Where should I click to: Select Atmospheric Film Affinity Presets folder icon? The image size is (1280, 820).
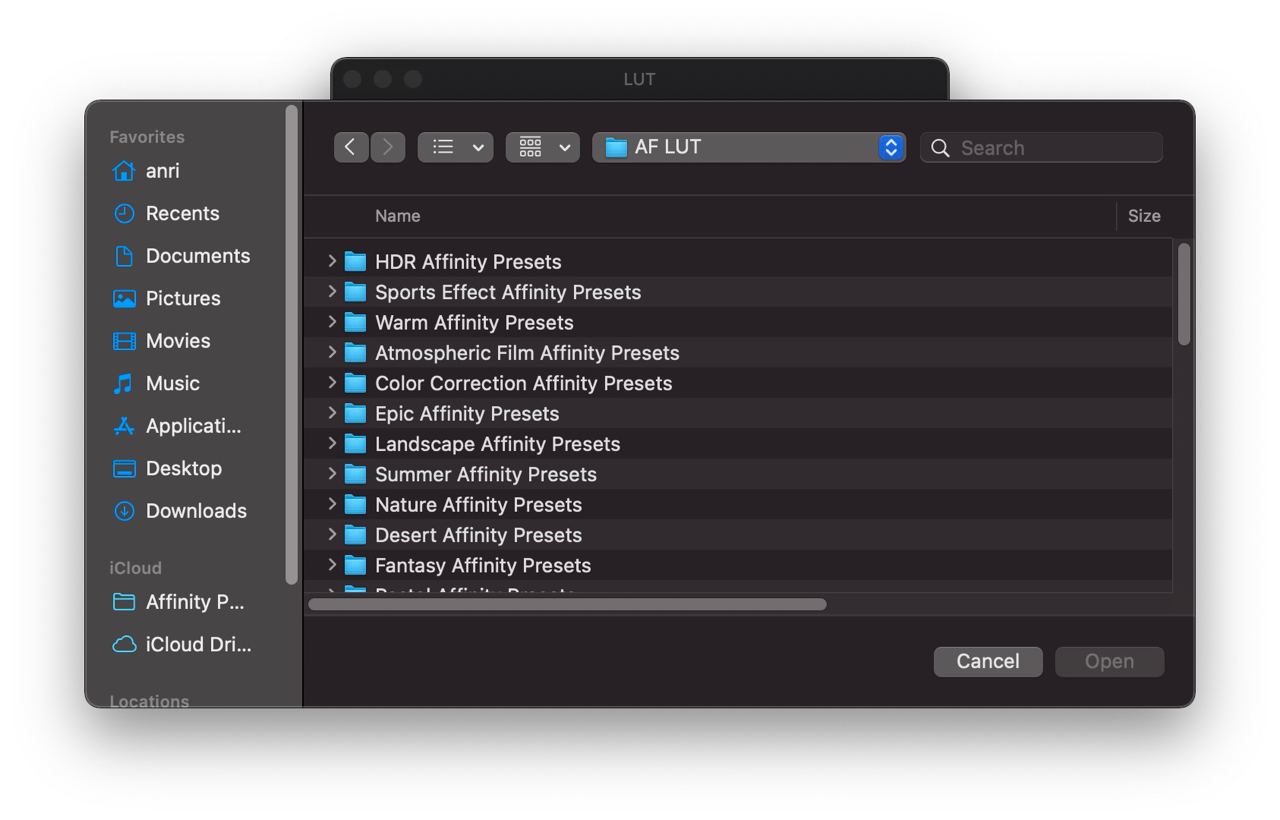click(x=355, y=353)
